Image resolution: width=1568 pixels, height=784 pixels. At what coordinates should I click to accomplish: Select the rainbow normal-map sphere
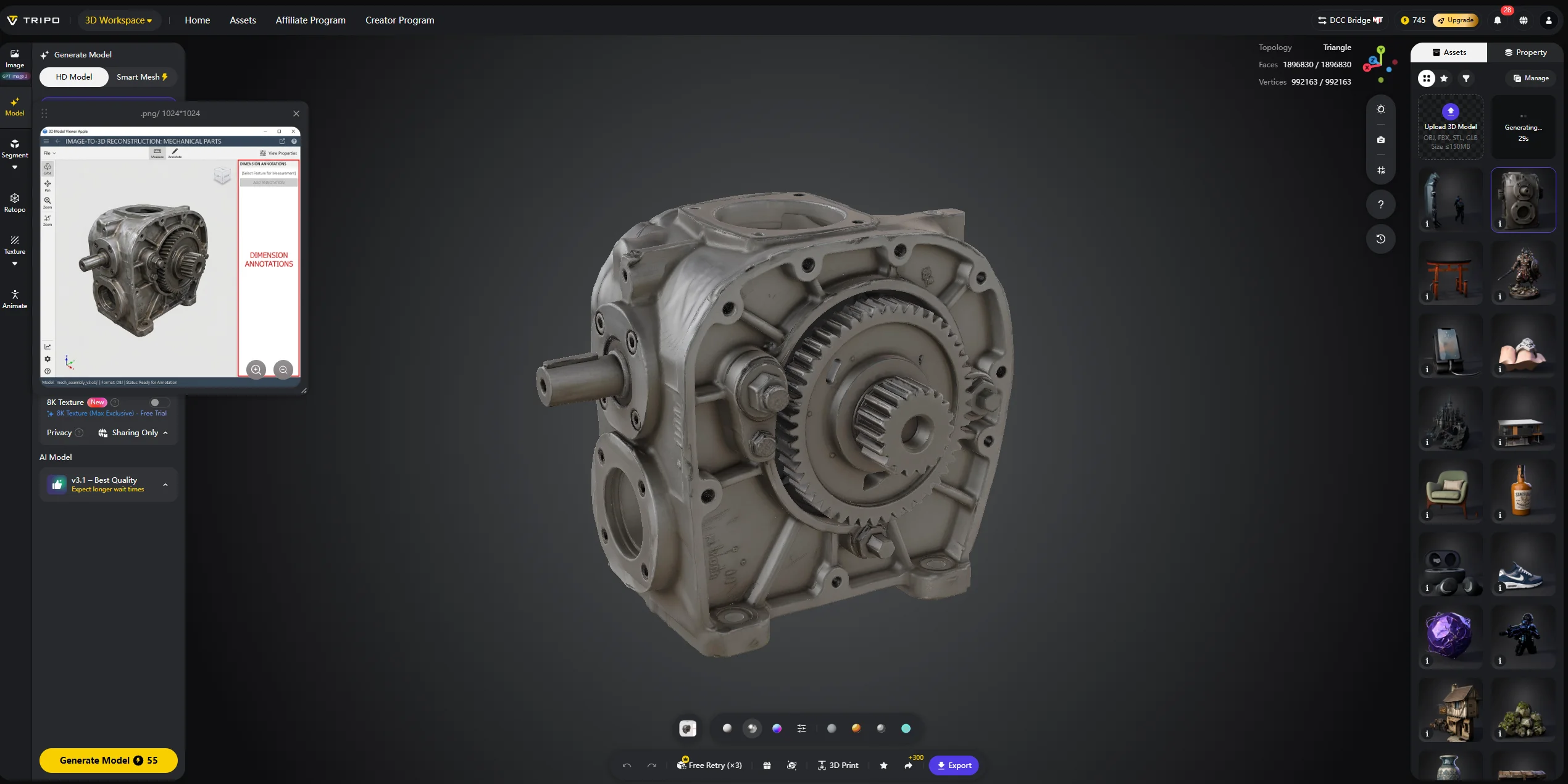(x=777, y=728)
